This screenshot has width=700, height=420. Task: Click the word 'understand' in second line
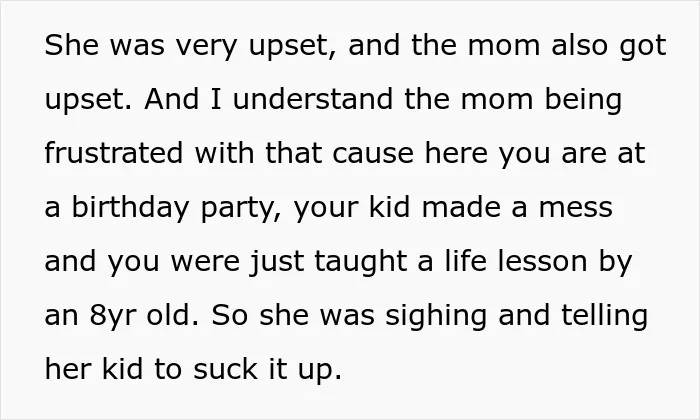[313, 99]
